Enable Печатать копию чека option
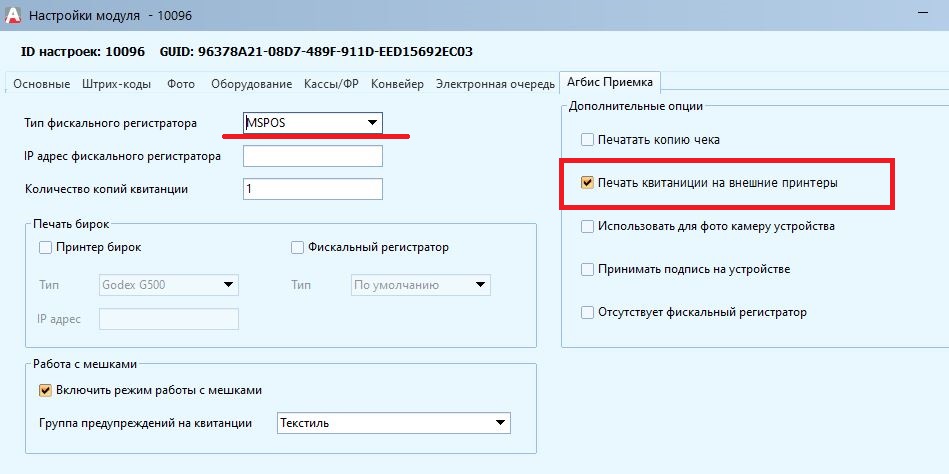This screenshot has width=949, height=474. coord(587,140)
